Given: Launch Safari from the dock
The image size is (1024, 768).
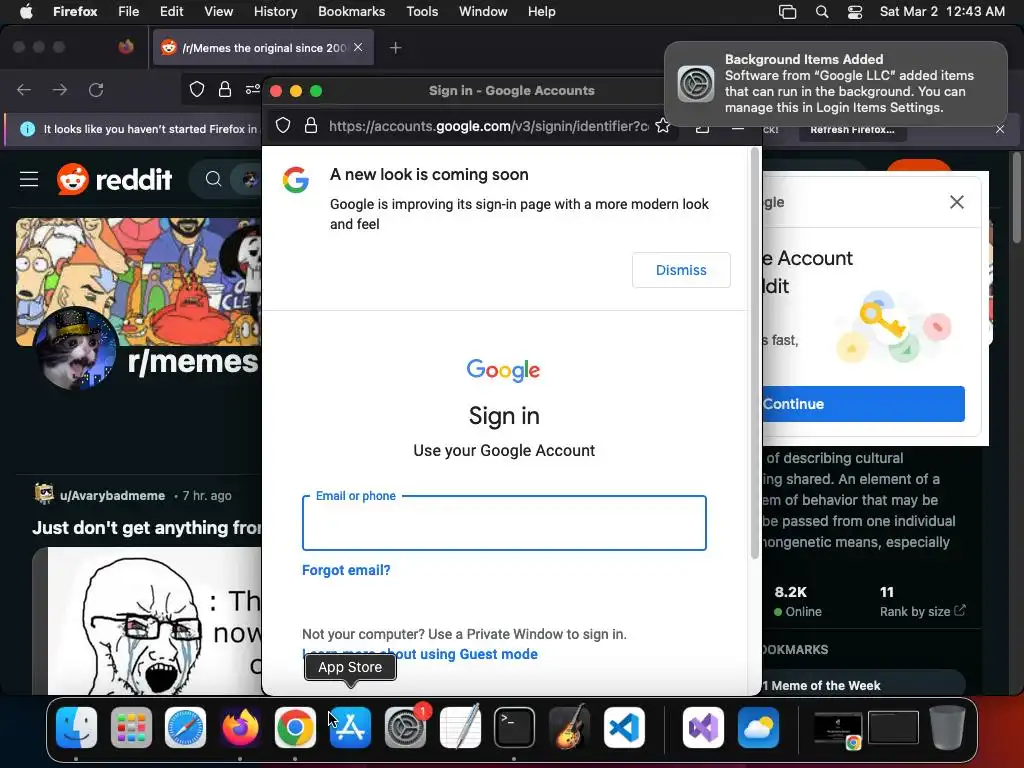Looking at the screenshot, I should pos(185,727).
